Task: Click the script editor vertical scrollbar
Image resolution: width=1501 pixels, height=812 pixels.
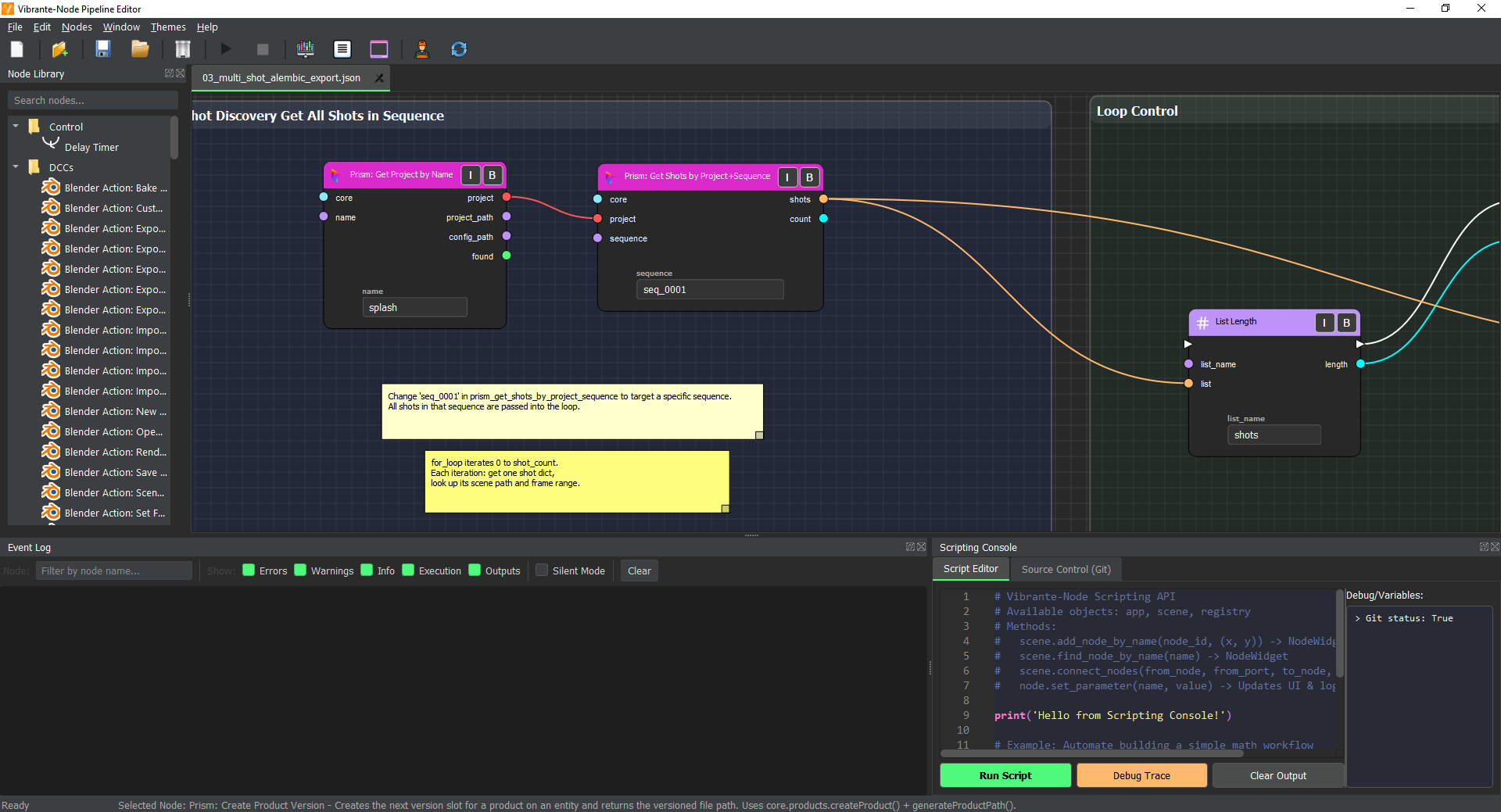Action: click(1340, 633)
